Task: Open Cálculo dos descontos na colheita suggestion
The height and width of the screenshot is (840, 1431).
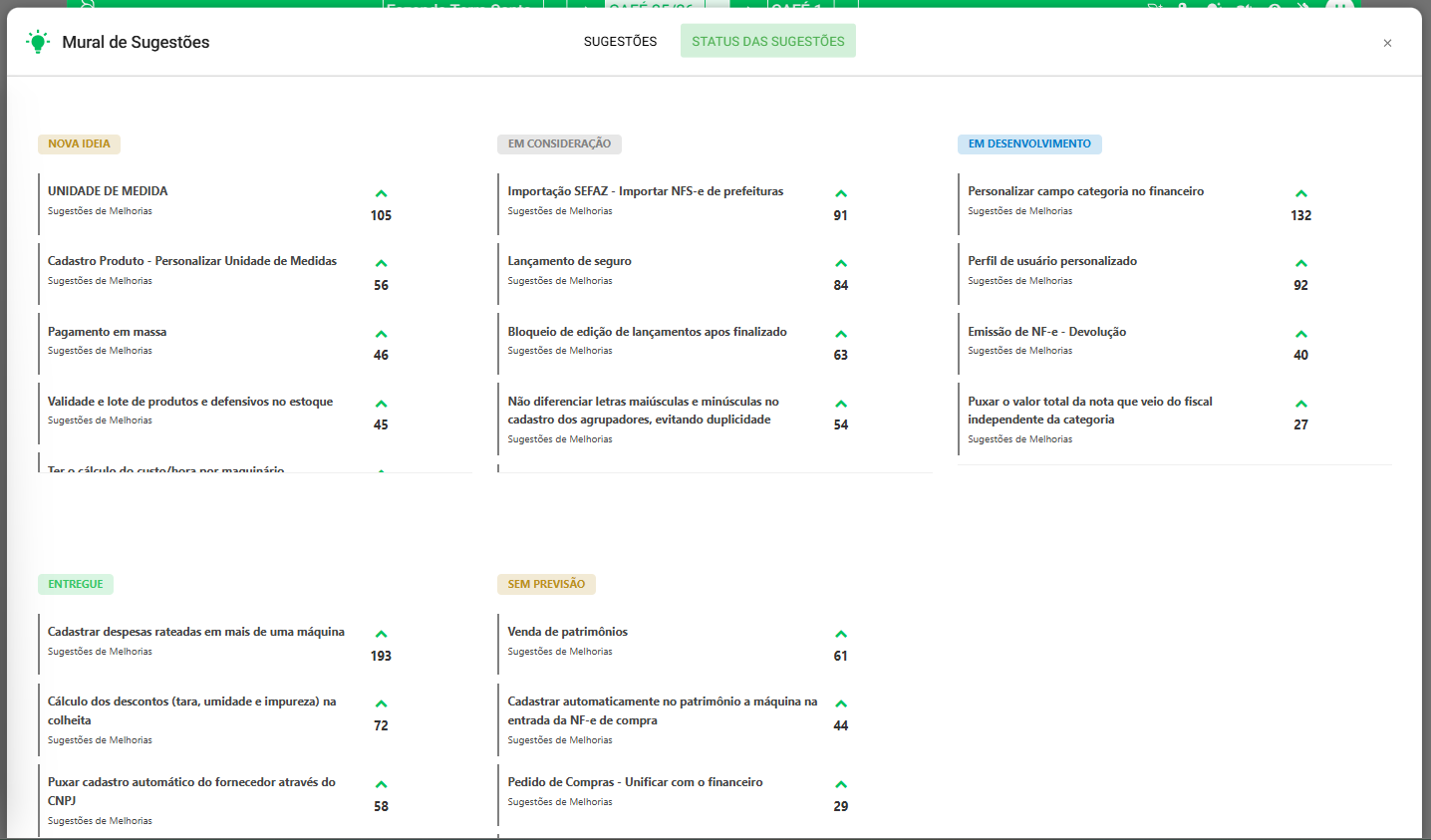Action: (191, 710)
